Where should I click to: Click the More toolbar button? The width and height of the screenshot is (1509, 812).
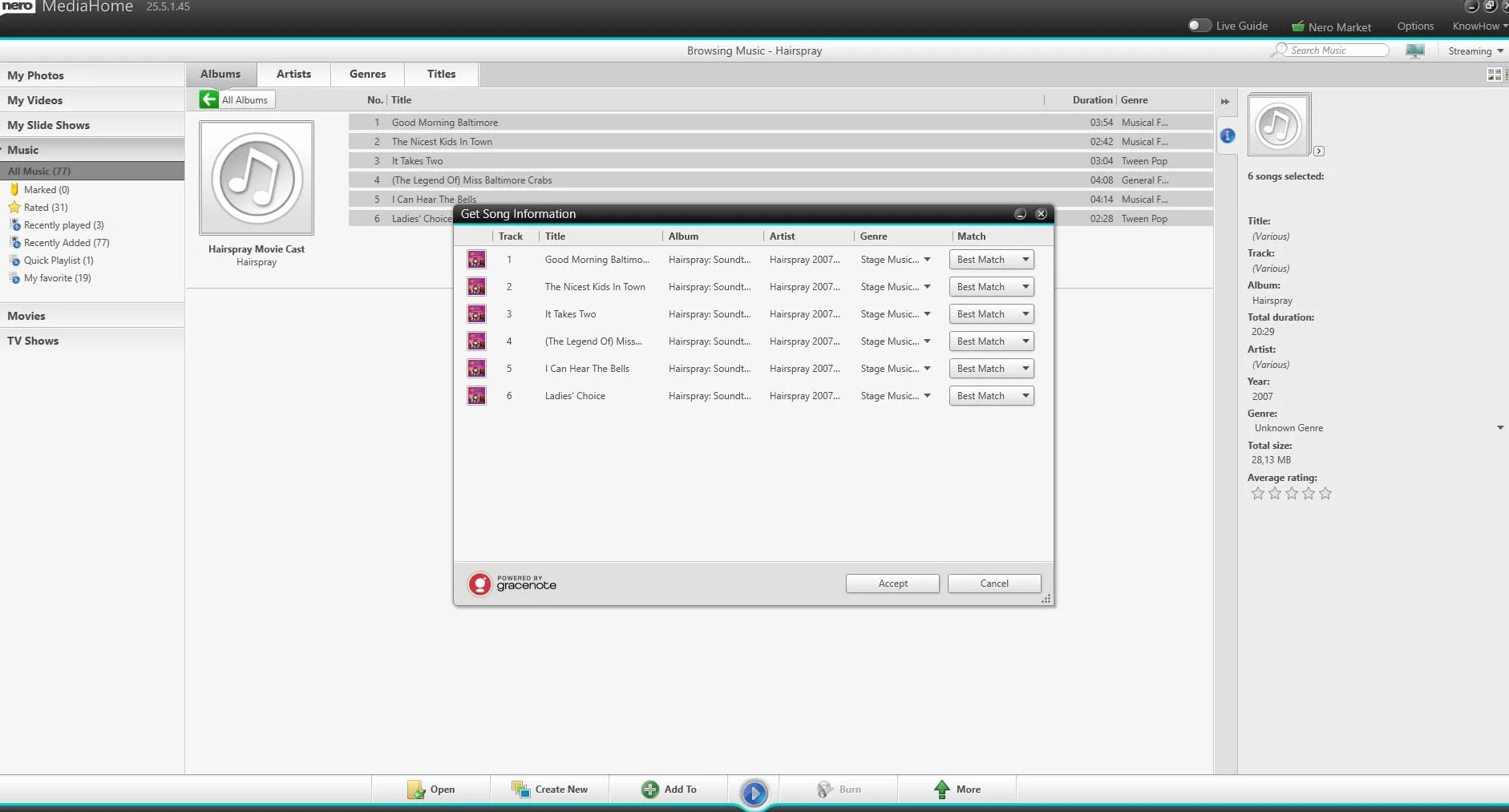957,790
